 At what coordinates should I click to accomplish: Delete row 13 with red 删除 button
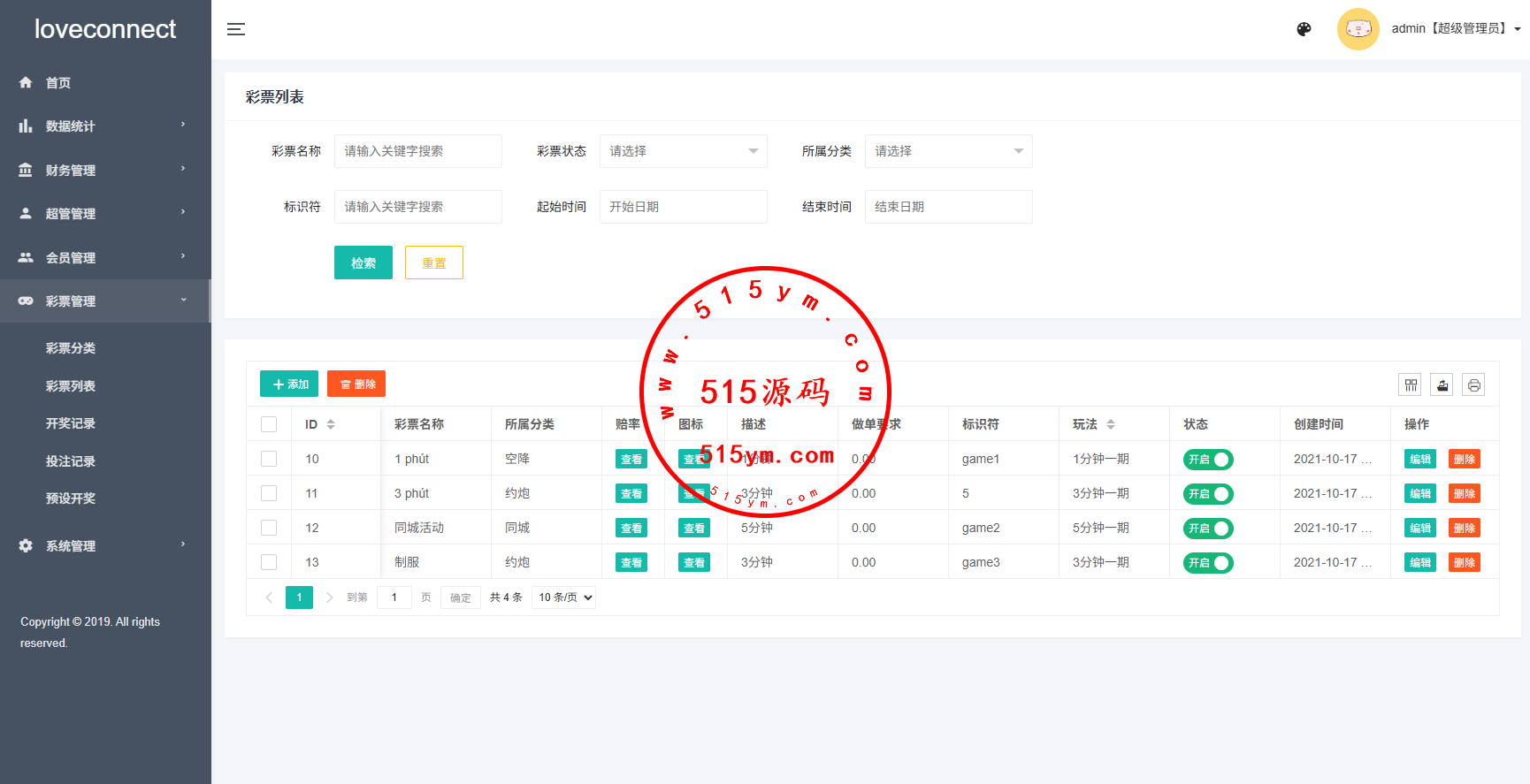pyautogui.click(x=1464, y=562)
